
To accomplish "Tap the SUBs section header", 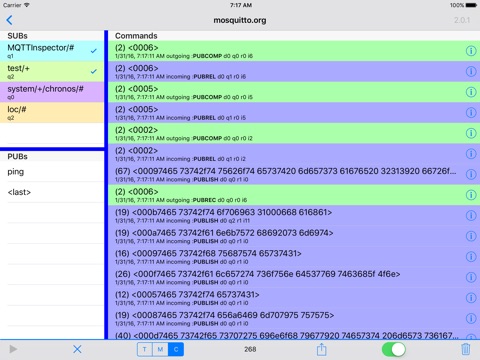I will point(17,36).
